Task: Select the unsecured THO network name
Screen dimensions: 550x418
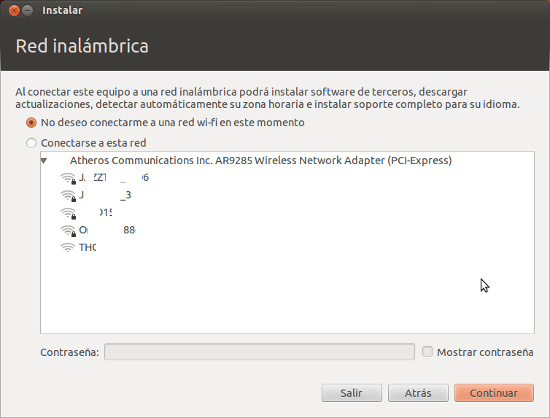Action: coord(87,248)
